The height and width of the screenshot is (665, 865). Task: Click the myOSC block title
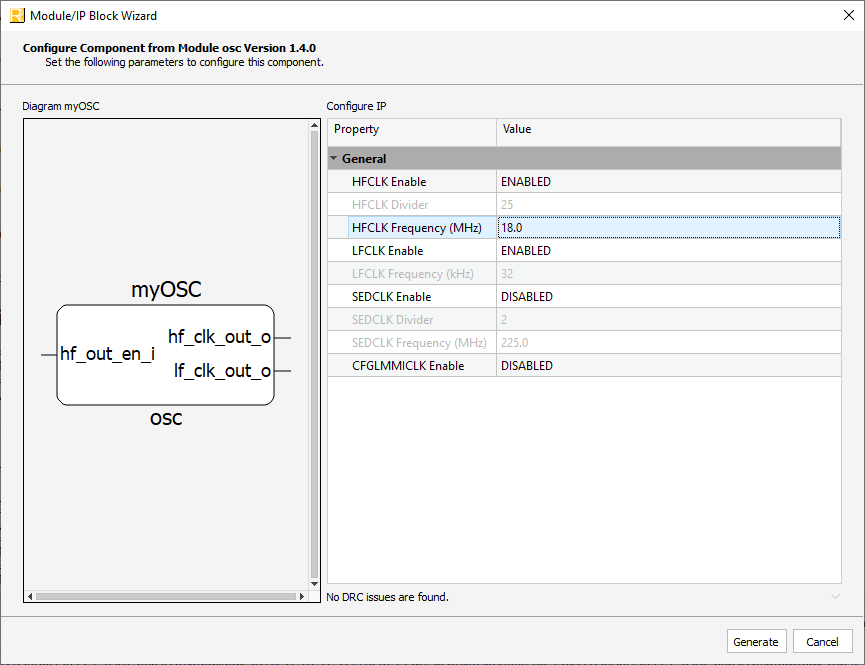166,289
